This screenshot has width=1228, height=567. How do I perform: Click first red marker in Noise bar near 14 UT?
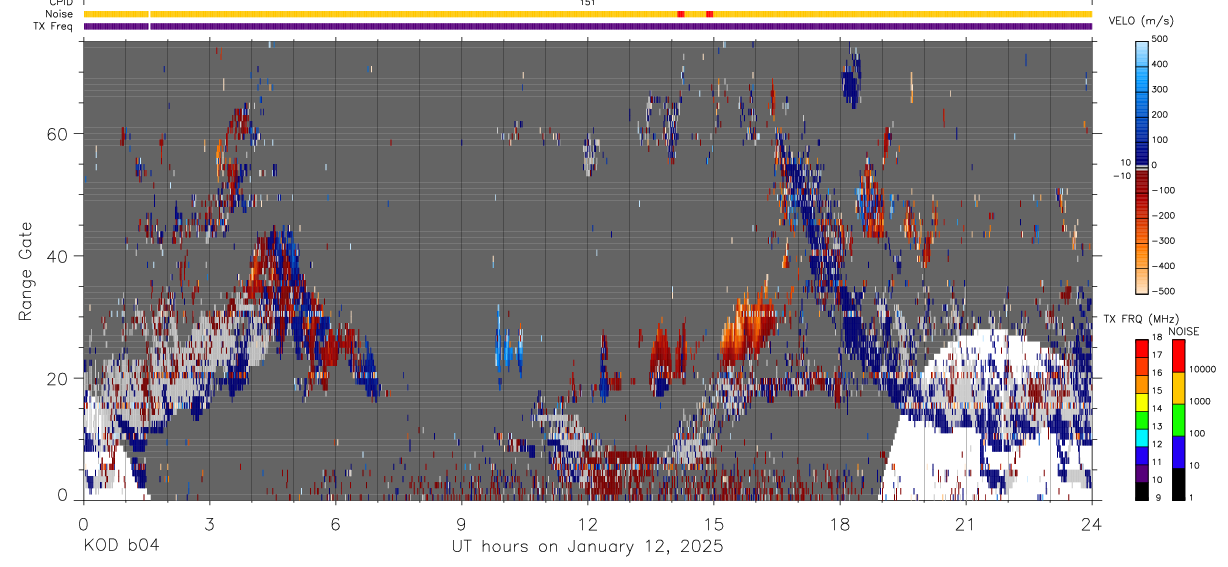pyautogui.click(x=680, y=14)
